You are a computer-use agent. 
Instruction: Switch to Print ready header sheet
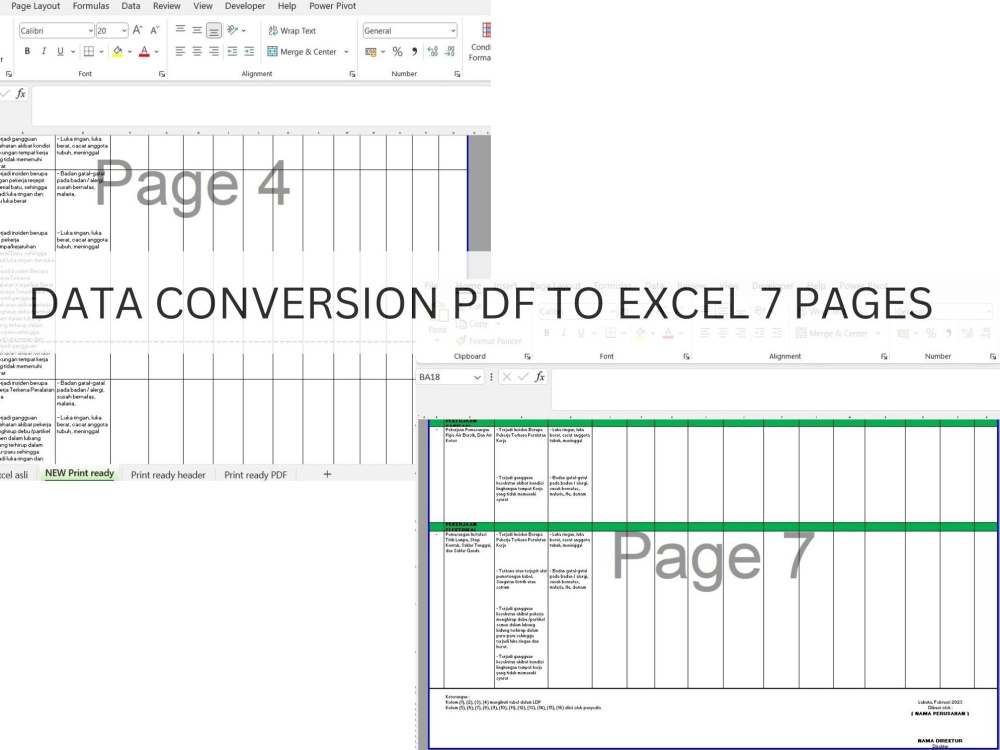pos(168,474)
